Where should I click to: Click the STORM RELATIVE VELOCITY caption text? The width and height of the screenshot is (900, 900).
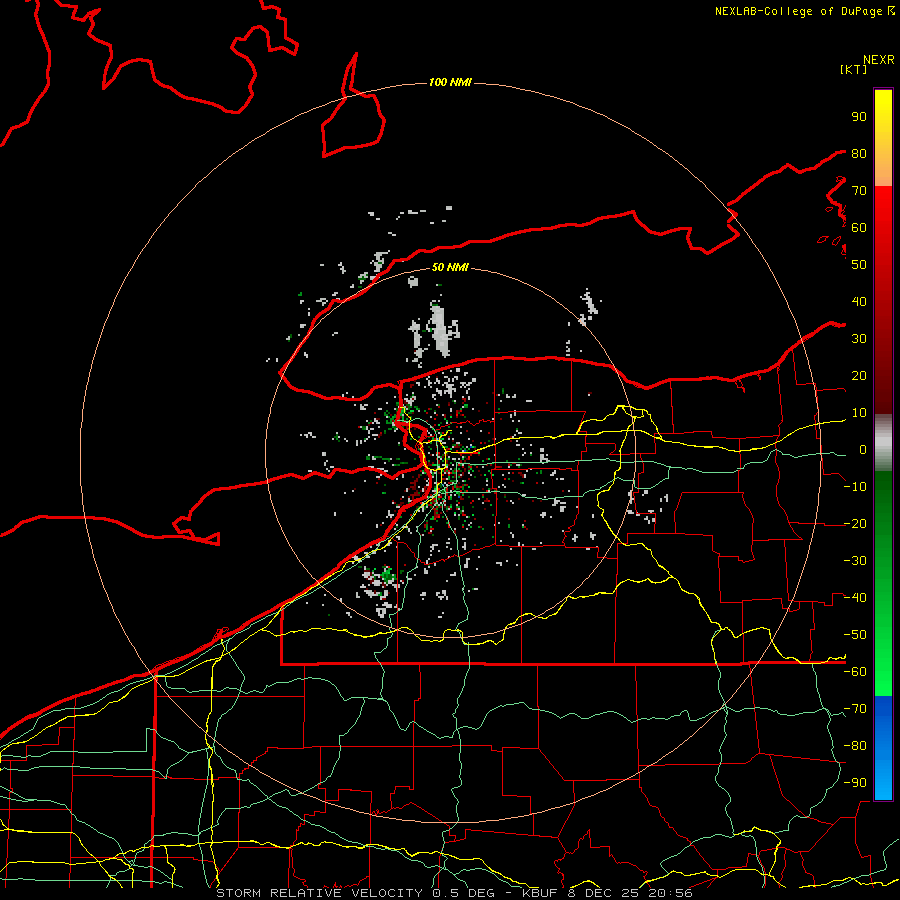coord(319,893)
